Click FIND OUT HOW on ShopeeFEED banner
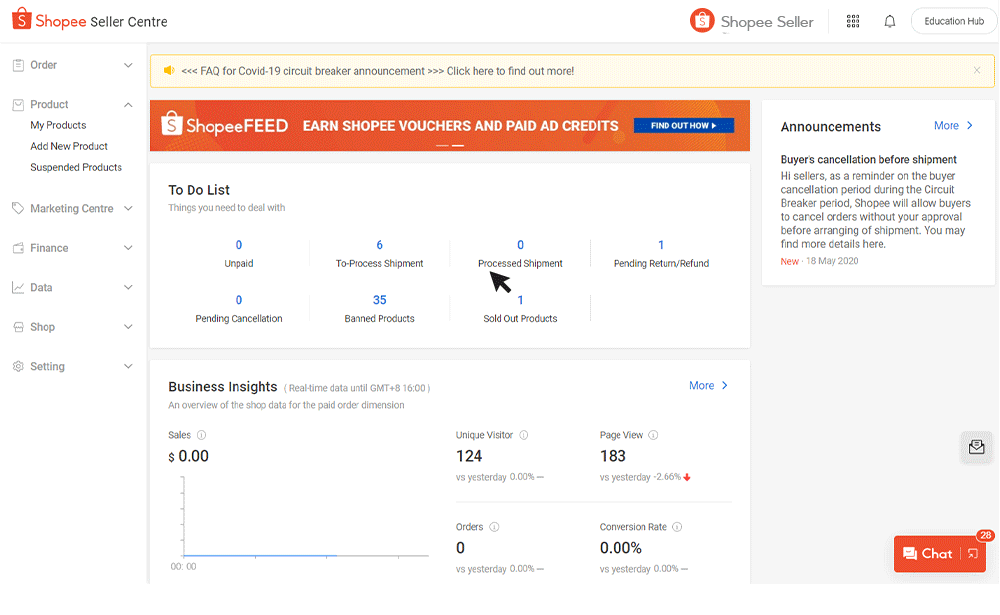This screenshot has width=1000, height=615. [x=684, y=126]
